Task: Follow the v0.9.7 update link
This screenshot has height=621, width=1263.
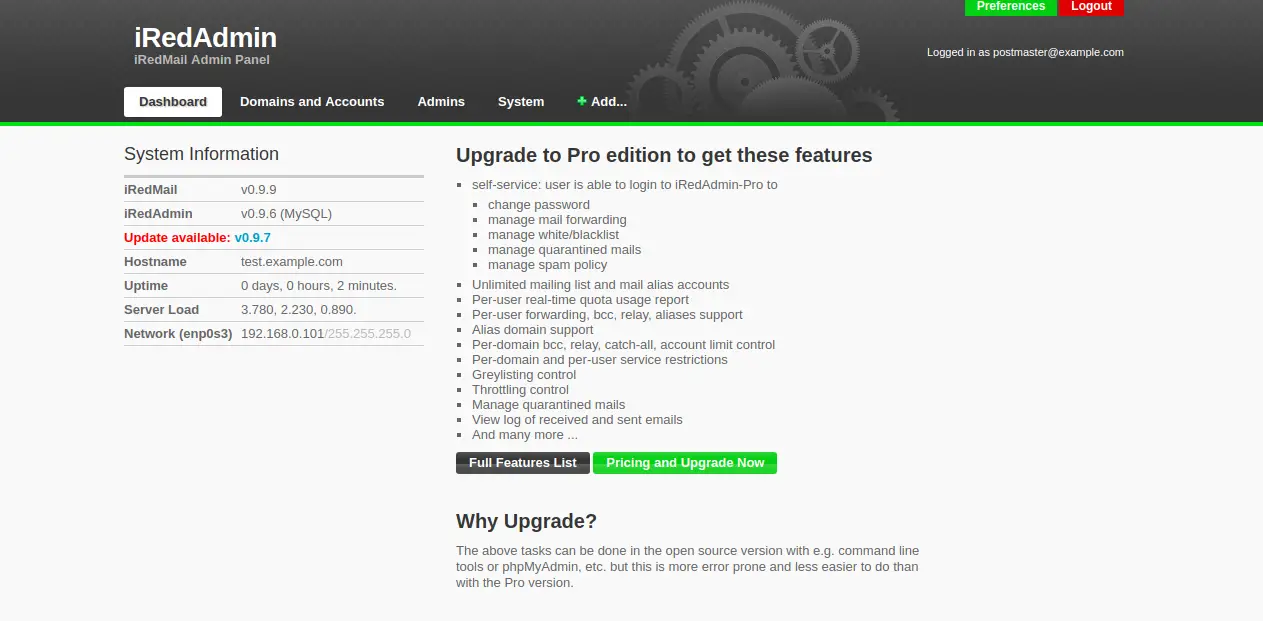Action: pyautogui.click(x=253, y=238)
